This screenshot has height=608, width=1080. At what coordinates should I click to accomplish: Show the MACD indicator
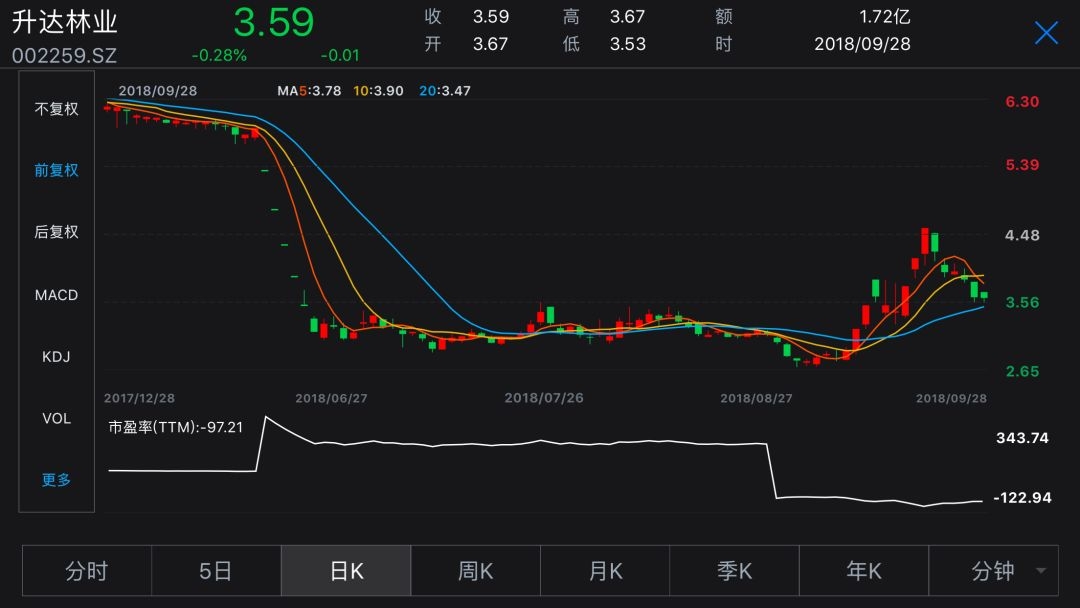coord(57,295)
